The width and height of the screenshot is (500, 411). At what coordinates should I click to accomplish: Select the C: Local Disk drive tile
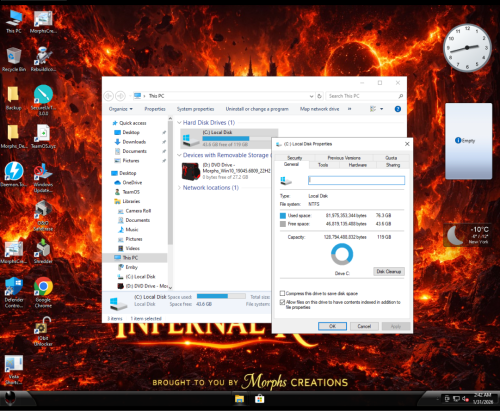pos(229,139)
